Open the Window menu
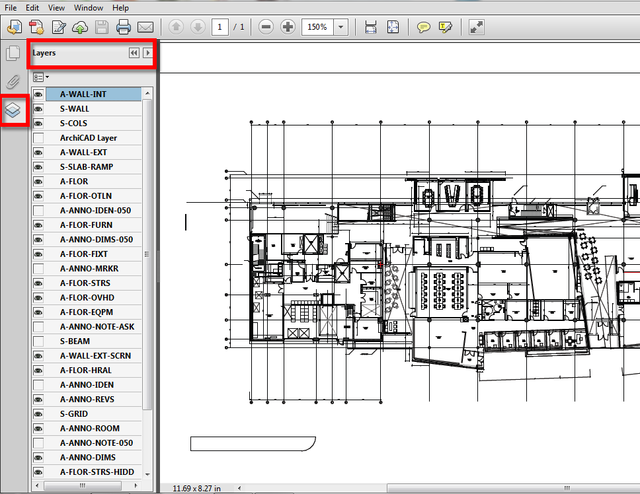This screenshot has height=494, width=640. [x=90, y=7]
